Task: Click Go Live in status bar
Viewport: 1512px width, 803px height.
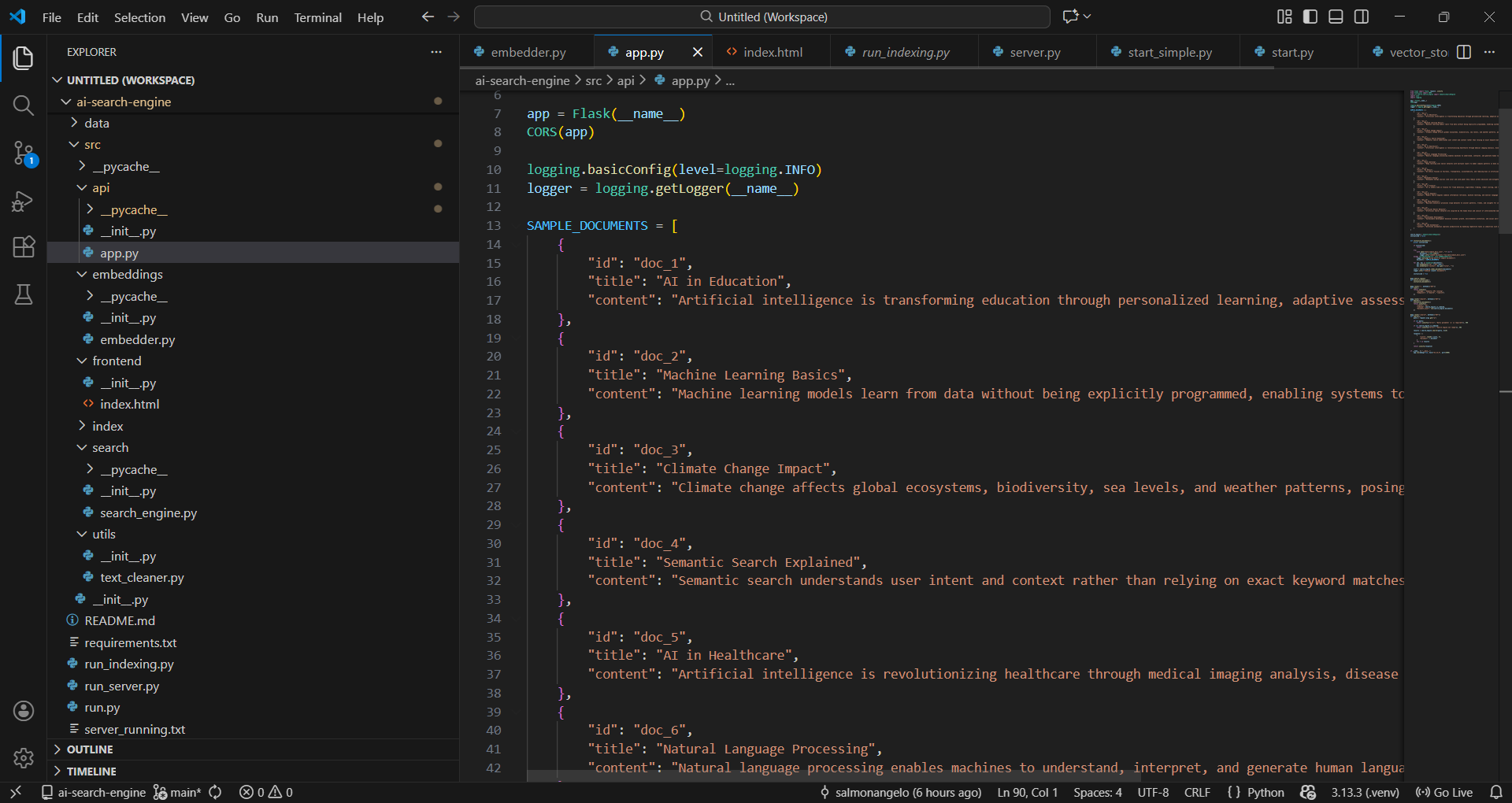Action: tap(1444, 792)
